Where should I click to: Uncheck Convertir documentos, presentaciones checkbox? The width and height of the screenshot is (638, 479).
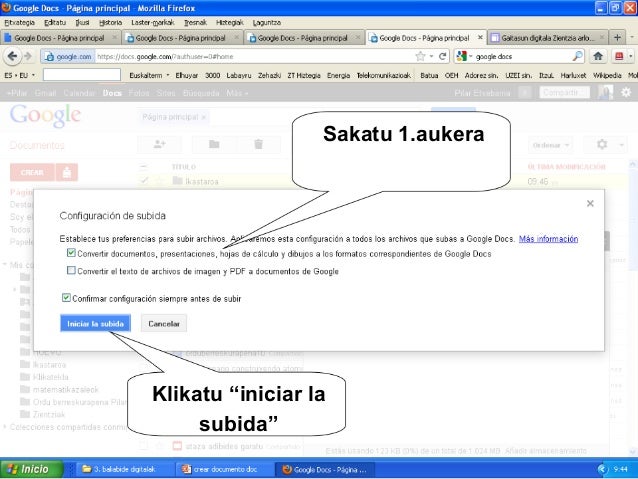click(71, 253)
